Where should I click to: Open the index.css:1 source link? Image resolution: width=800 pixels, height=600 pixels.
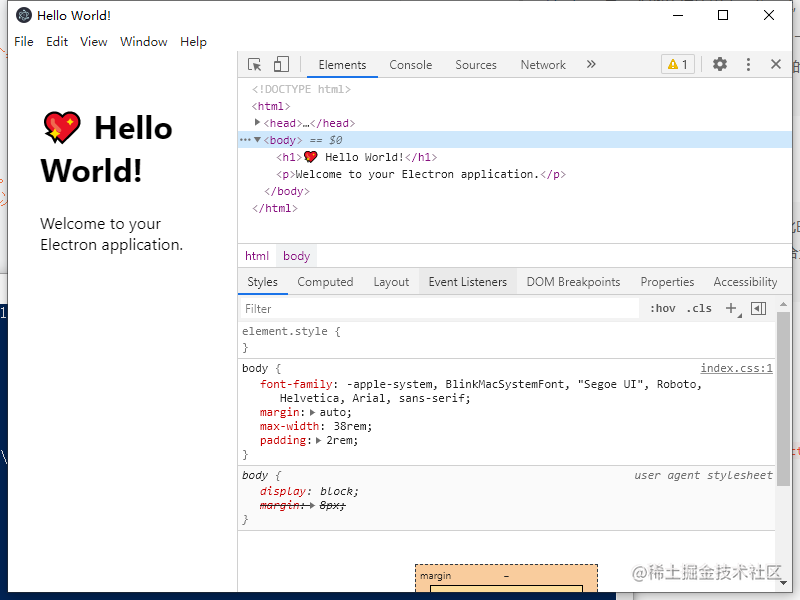coord(736,368)
